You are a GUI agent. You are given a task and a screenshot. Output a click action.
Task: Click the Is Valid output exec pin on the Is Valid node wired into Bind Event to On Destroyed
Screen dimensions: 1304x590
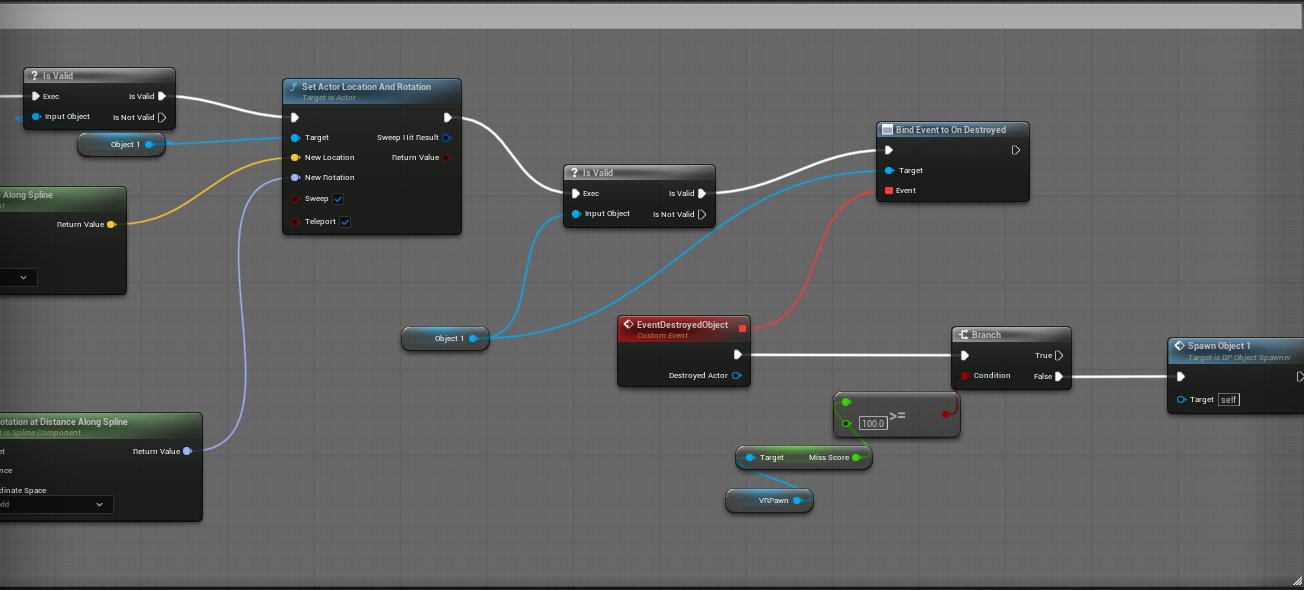pos(702,194)
